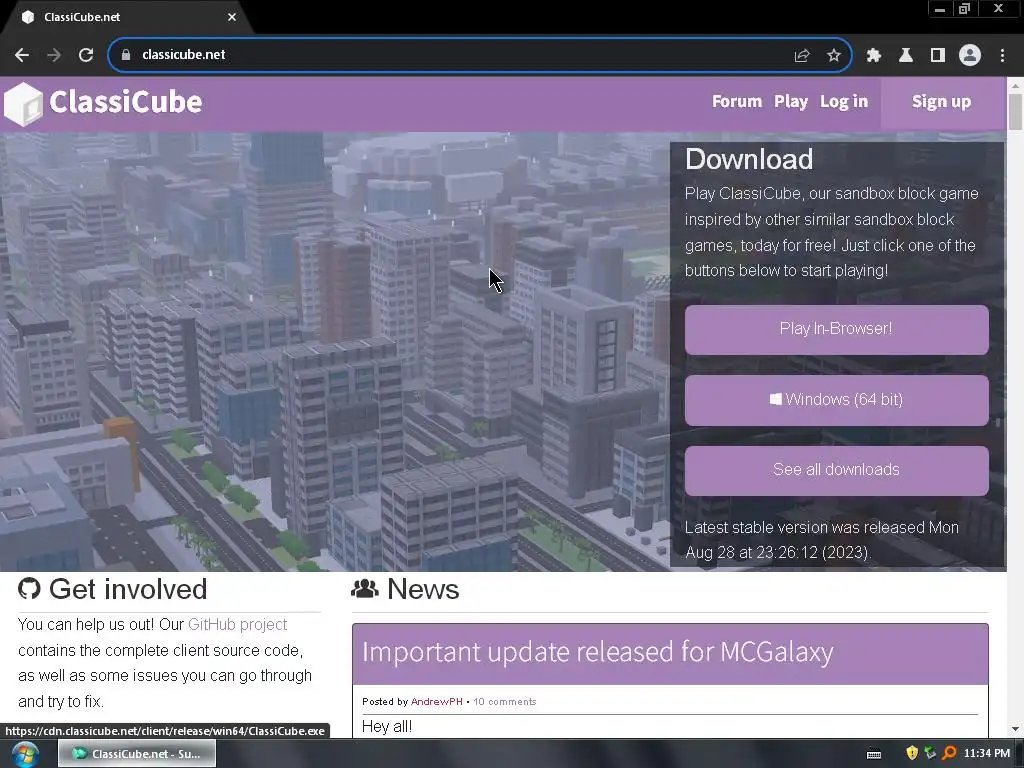Click the browser back arrow
Screen dimensions: 1024x768
click(x=22, y=55)
